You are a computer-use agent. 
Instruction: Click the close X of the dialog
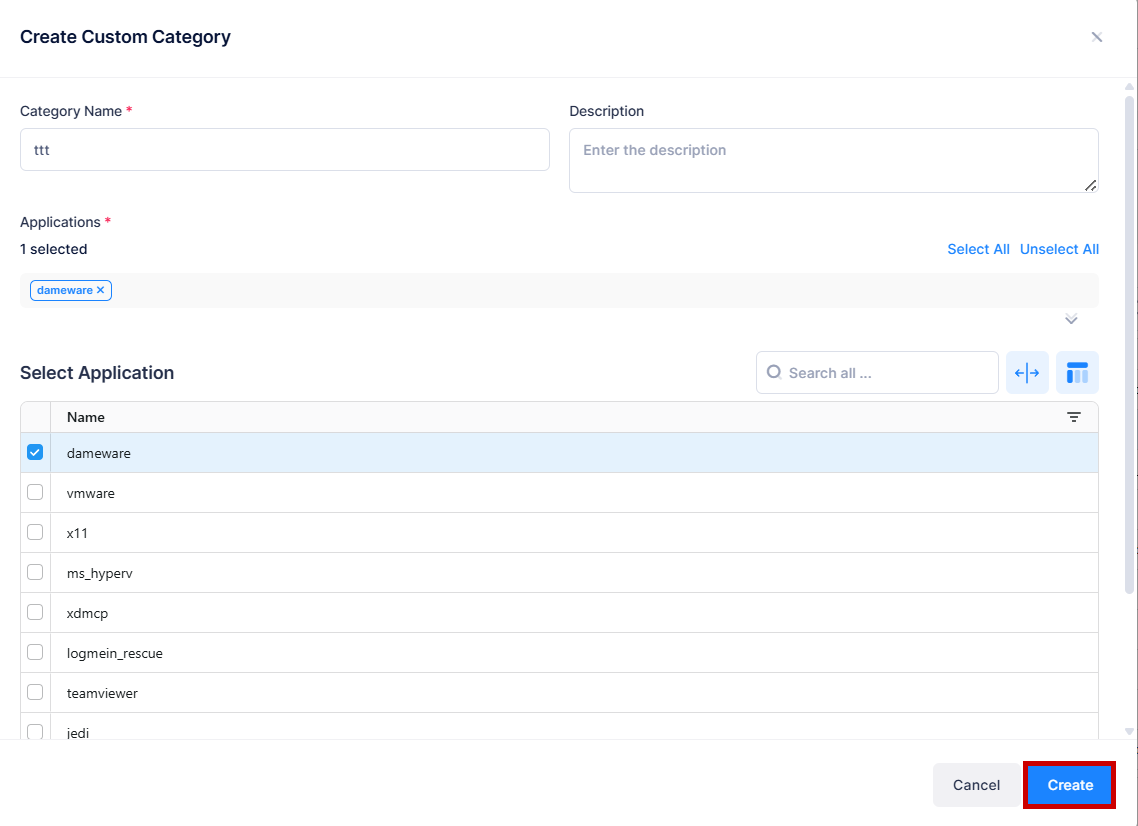1096,36
